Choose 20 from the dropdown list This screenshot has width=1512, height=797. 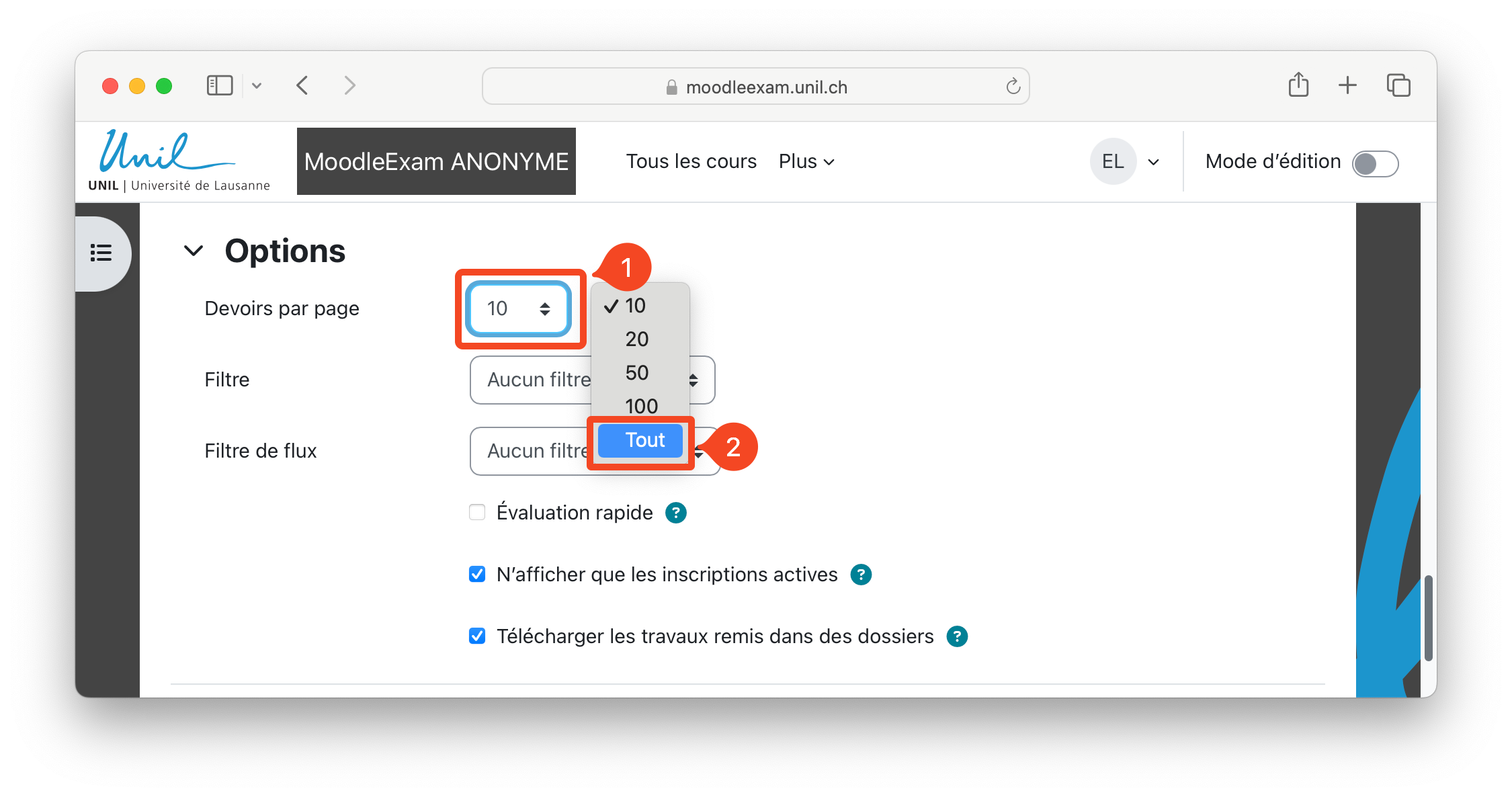point(637,339)
